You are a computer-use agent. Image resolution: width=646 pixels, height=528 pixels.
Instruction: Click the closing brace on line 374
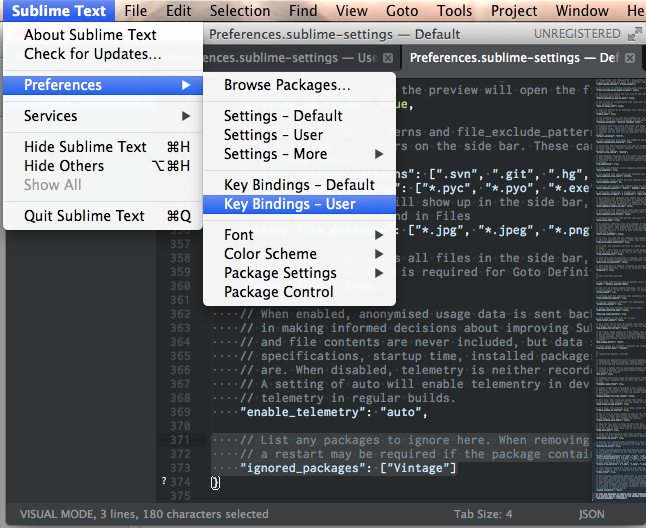pyautogui.click(x=215, y=483)
